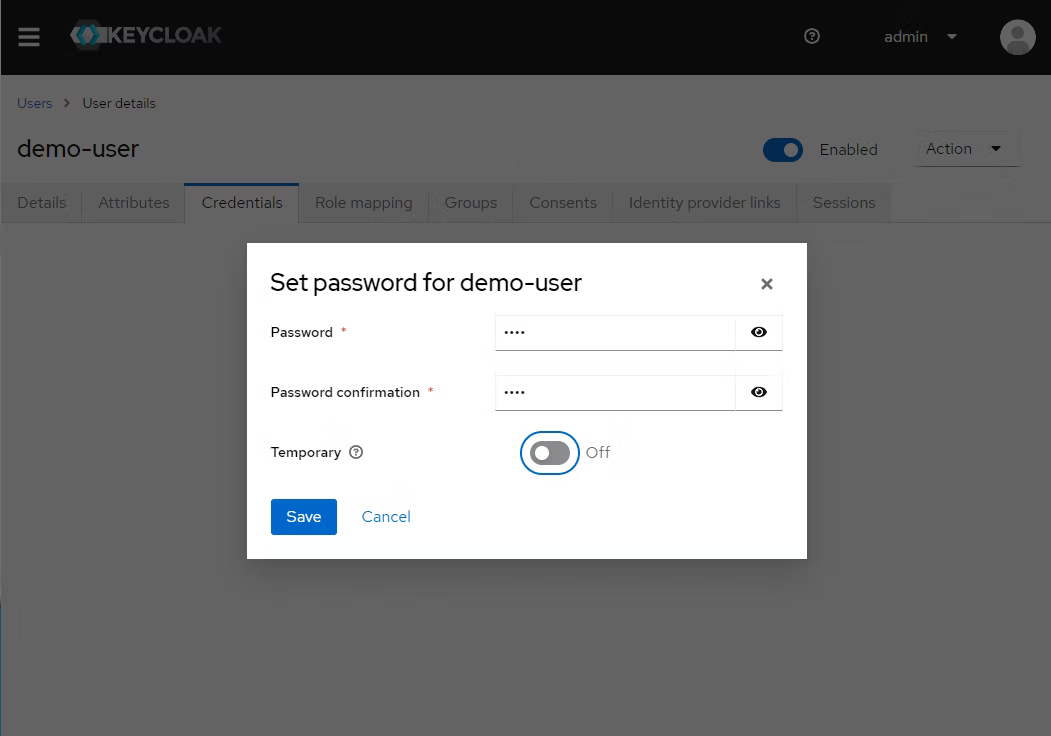Open the hamburger navigation menu
The image size is (1051, 736).
point(29,37)
